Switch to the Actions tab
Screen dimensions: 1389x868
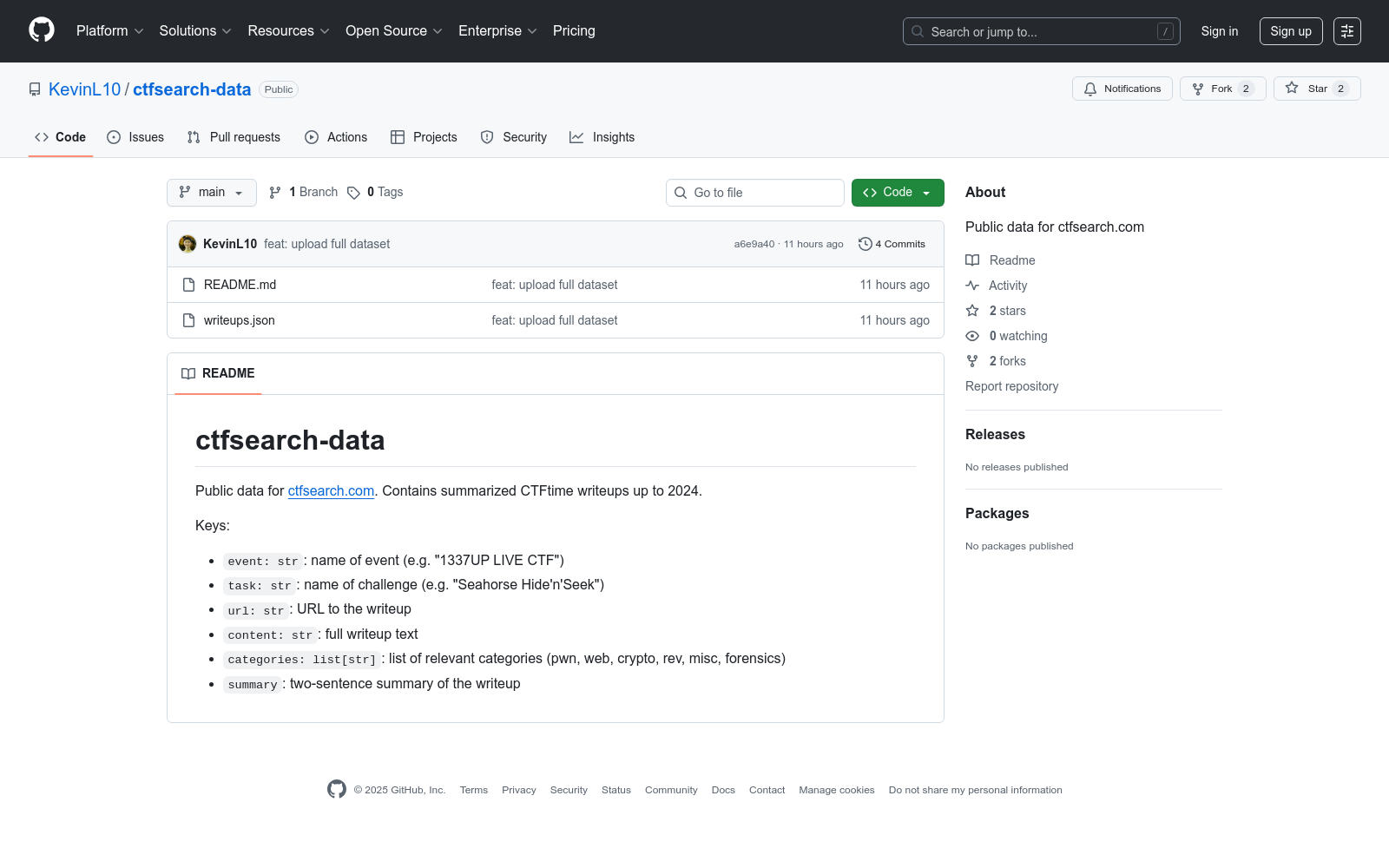336,137
